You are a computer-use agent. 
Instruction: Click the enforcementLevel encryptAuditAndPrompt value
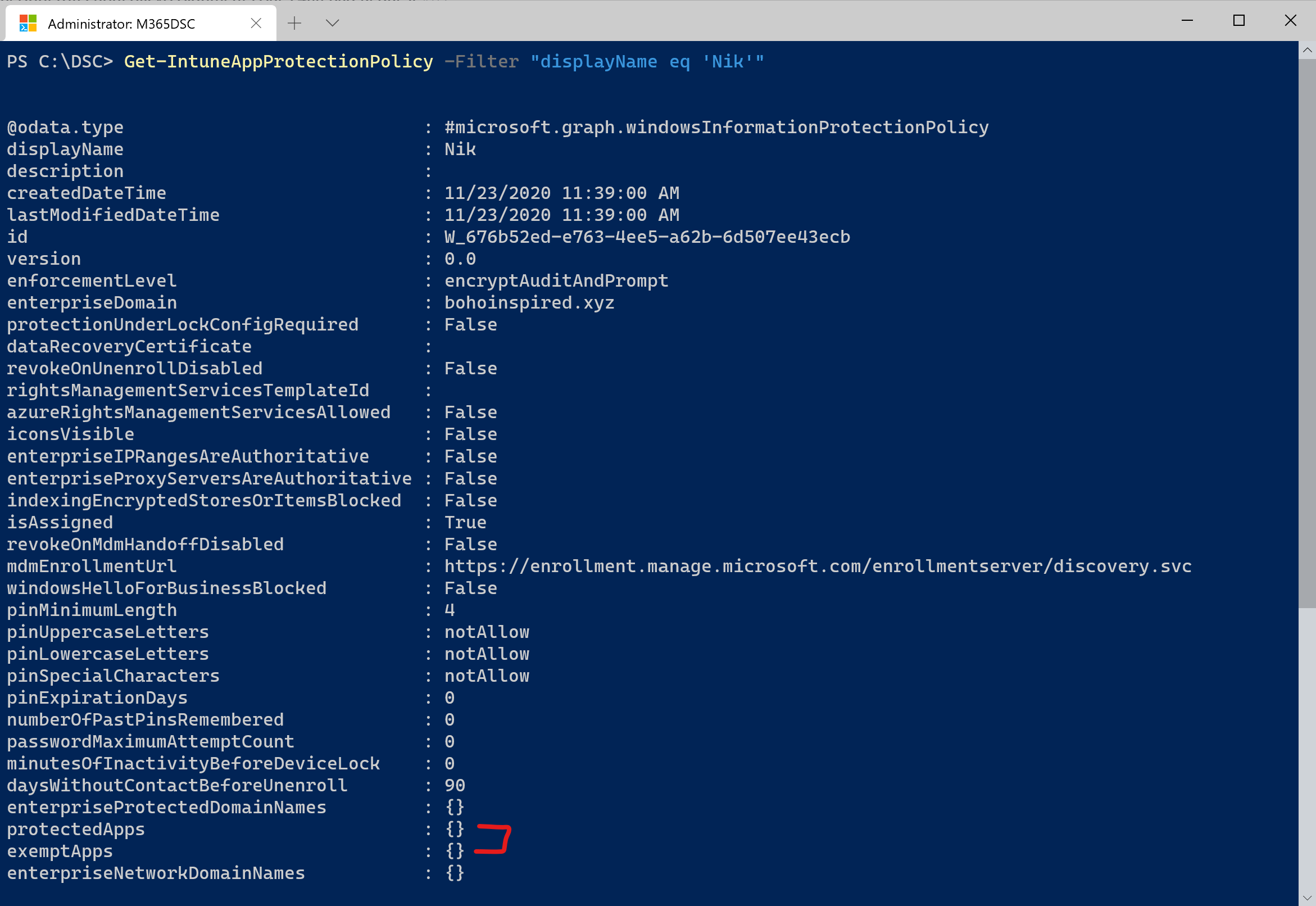click(556, 280)
